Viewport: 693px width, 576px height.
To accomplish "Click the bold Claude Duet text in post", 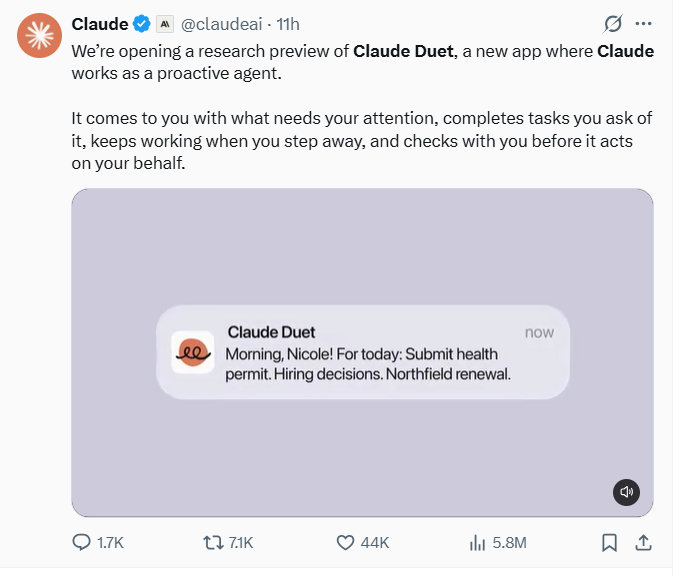I will tap(404, 51).
